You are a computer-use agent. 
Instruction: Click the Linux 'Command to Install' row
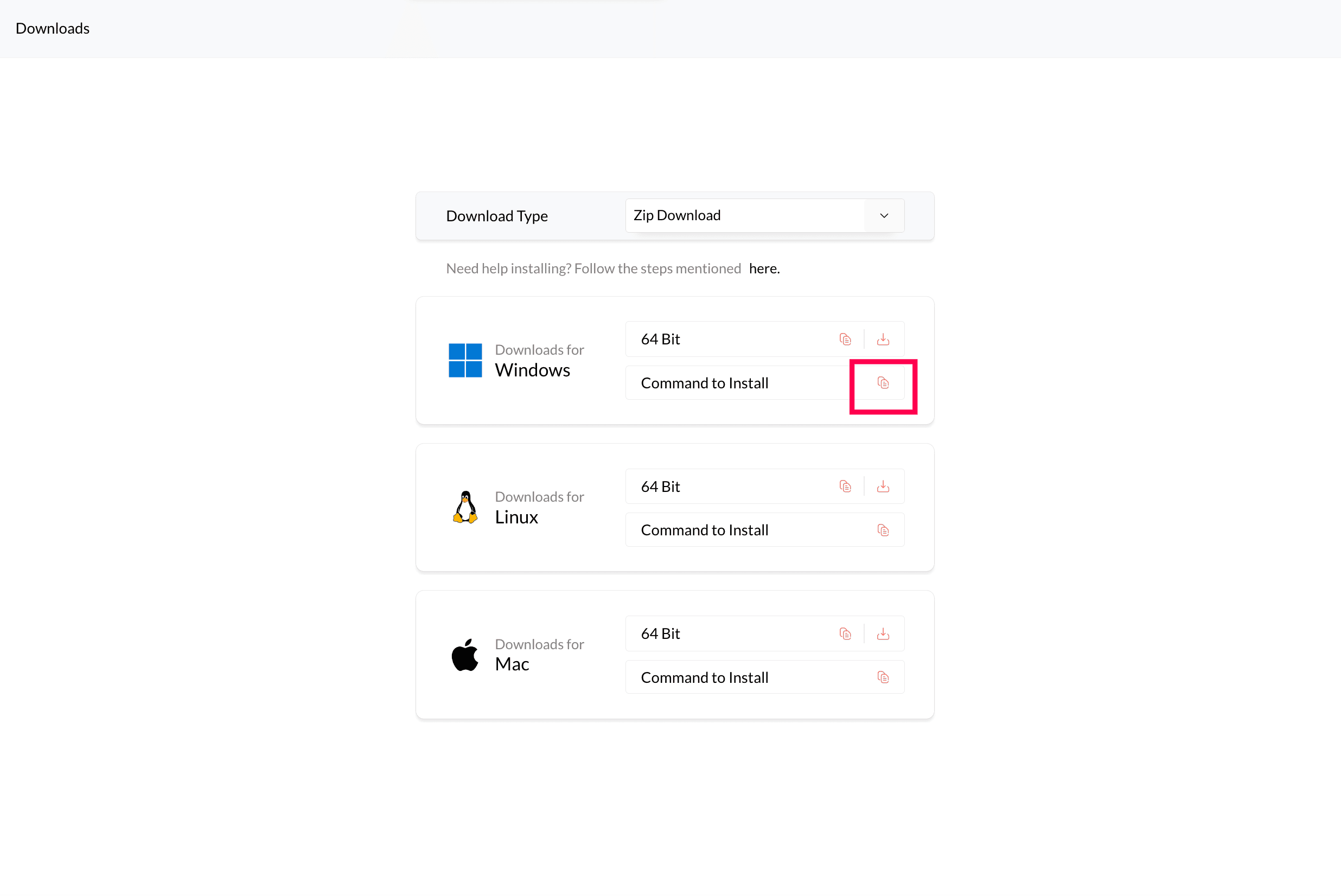tap(705, 530)
